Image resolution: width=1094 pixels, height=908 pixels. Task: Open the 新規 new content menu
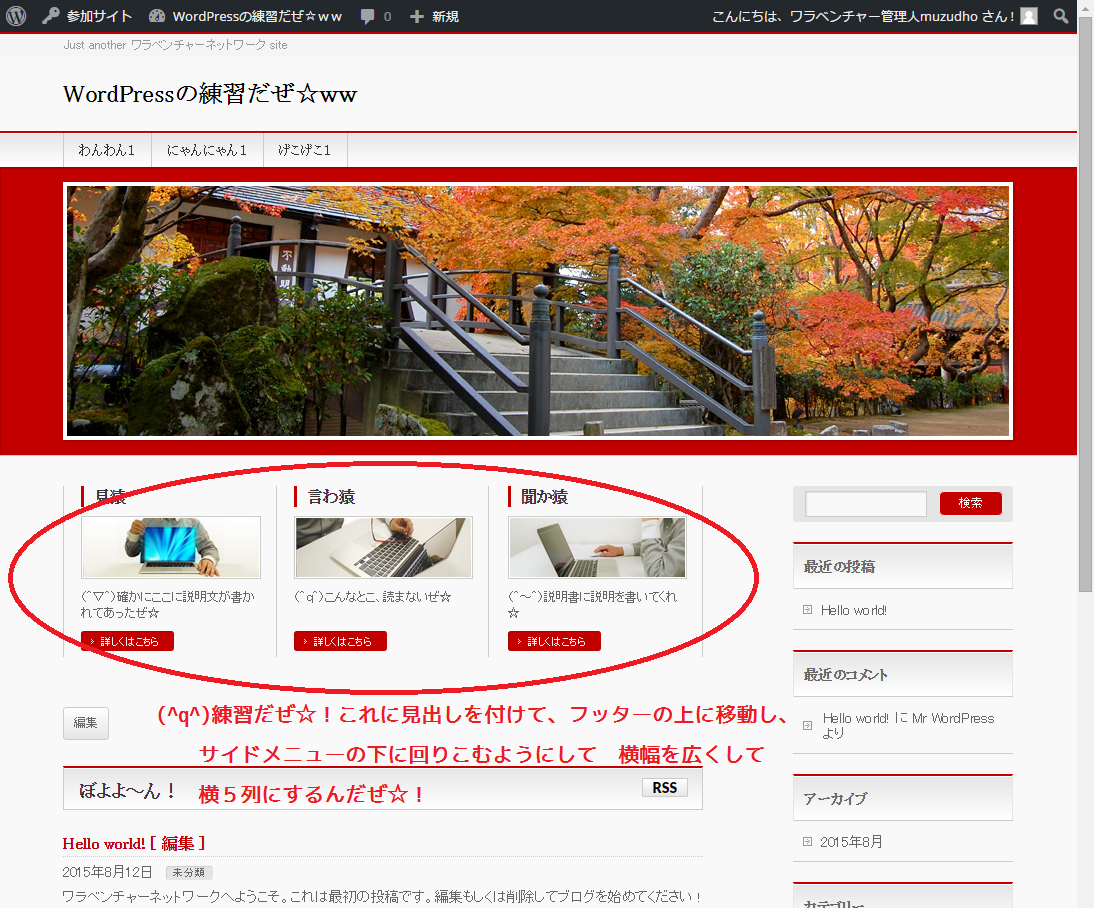434,16
